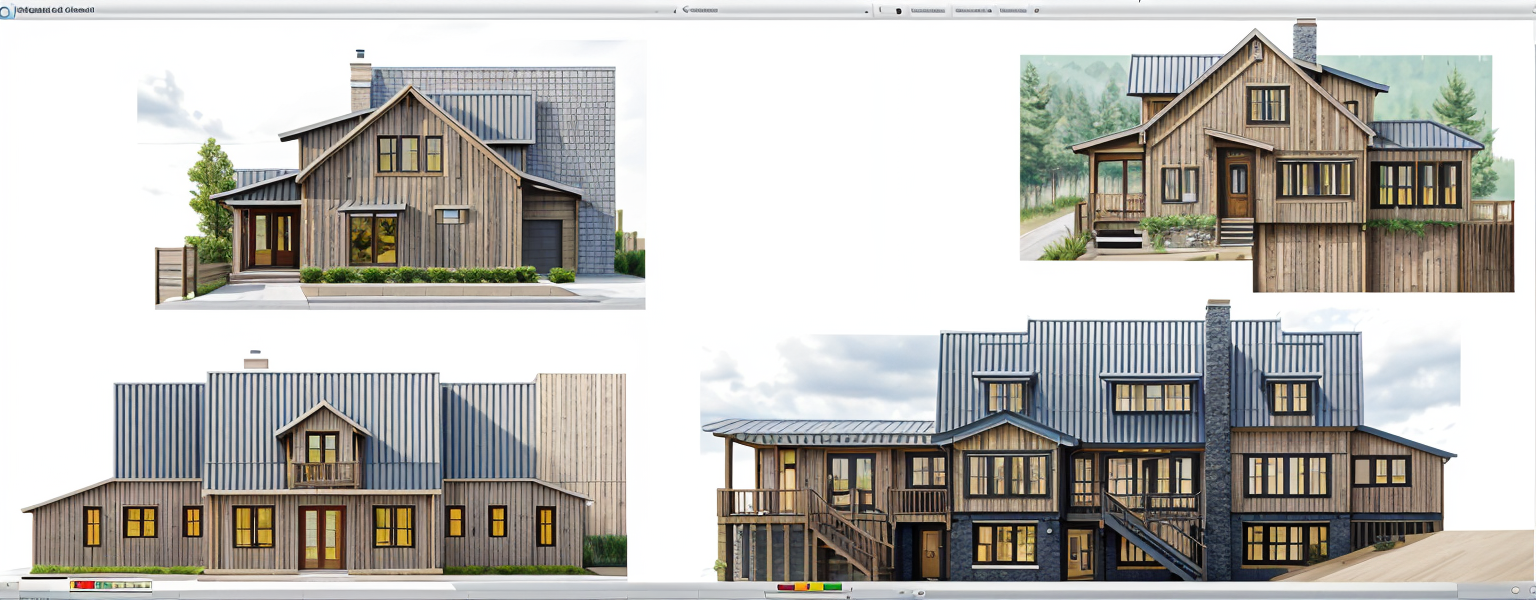Screen dimensions: 1536x600
Task: Click the small arrow icon before the toolbar search field
Action: pyautogui.click(x=672, y=11)
